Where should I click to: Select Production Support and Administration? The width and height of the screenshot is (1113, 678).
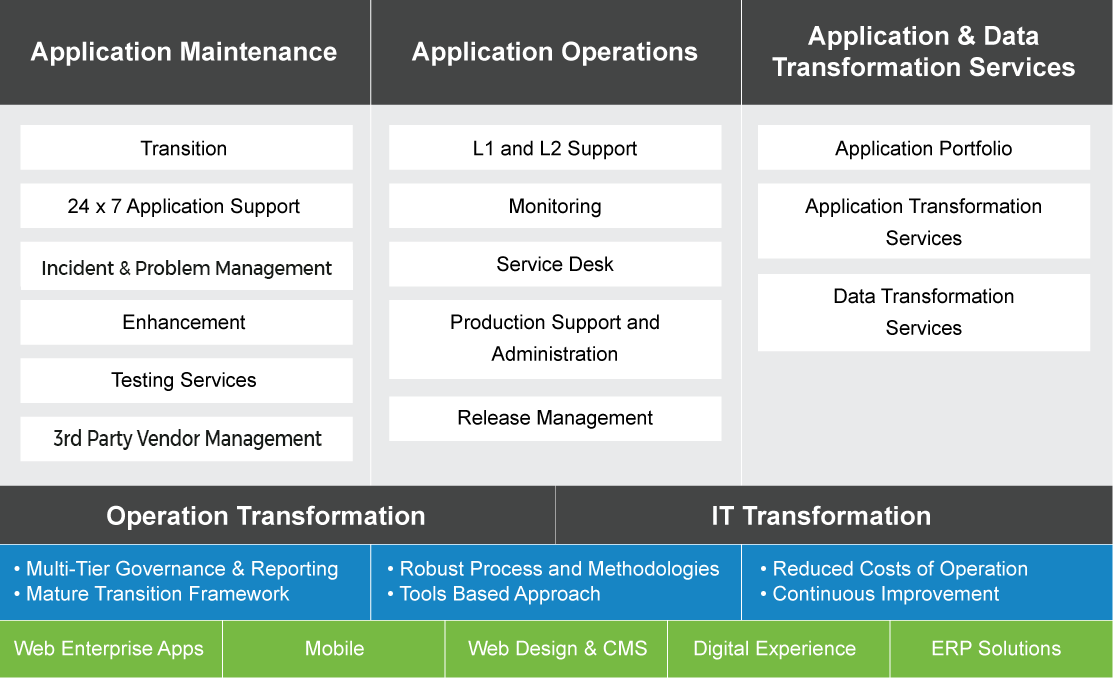555,339
